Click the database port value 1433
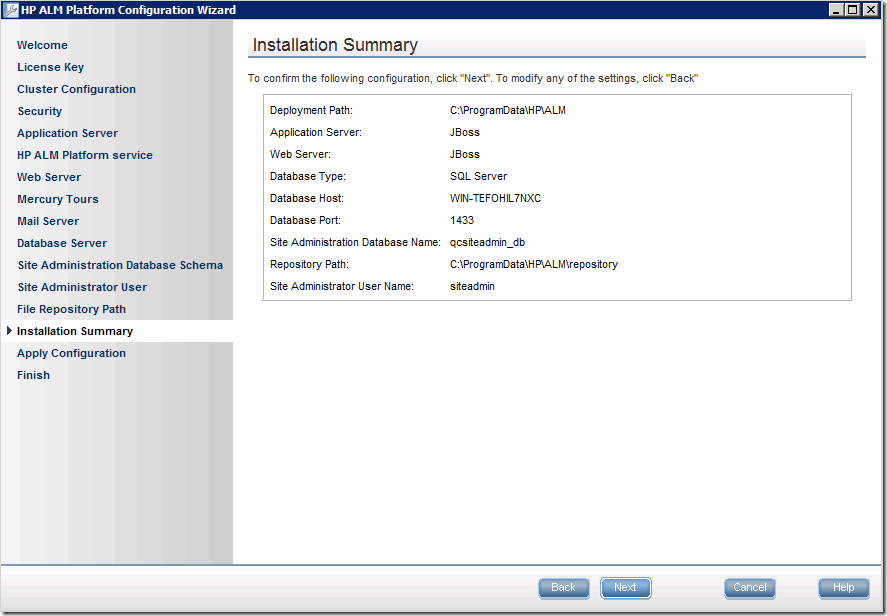887x616 pixels. [462, 221]
